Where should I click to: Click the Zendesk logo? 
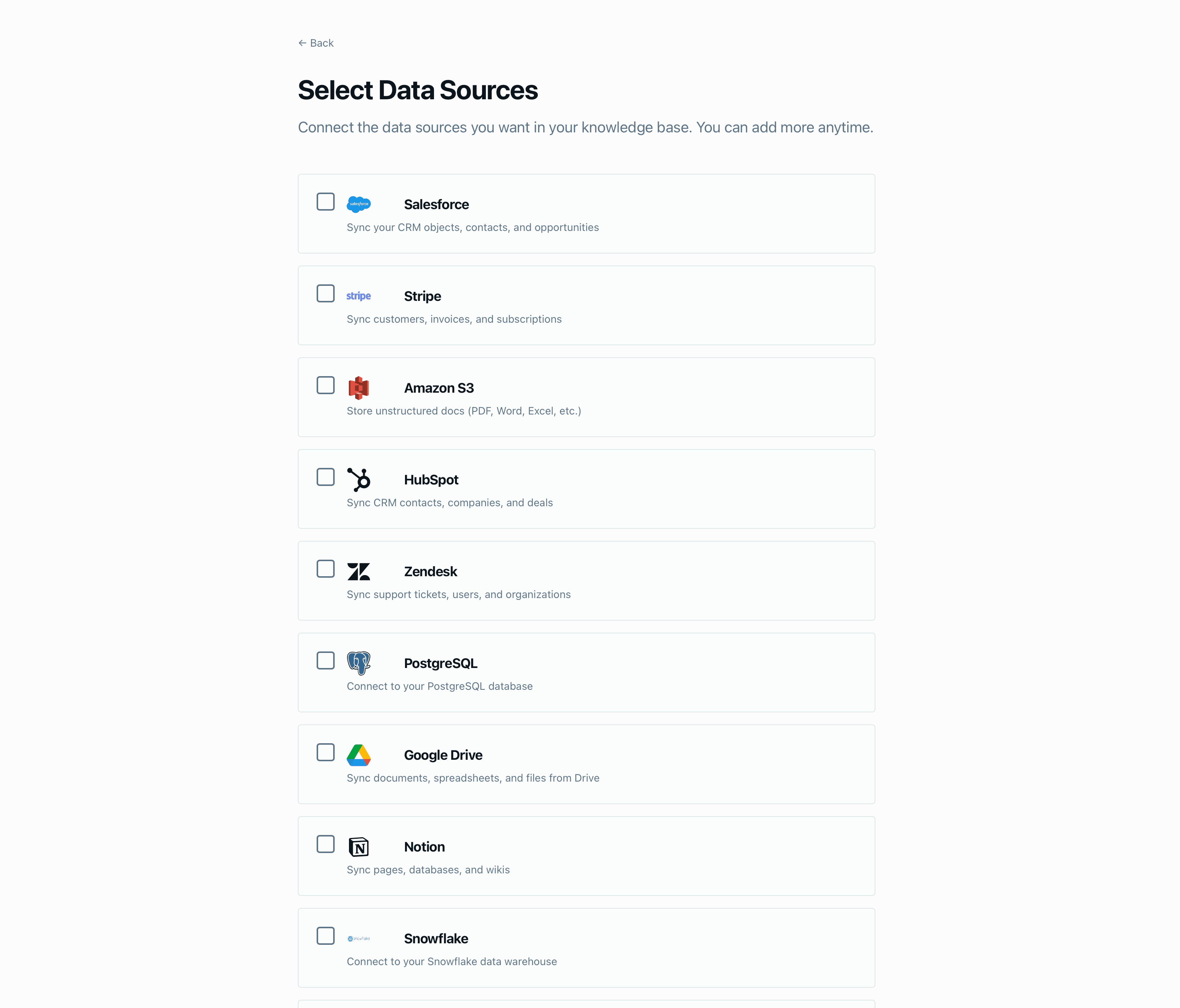tap(358, 571)
